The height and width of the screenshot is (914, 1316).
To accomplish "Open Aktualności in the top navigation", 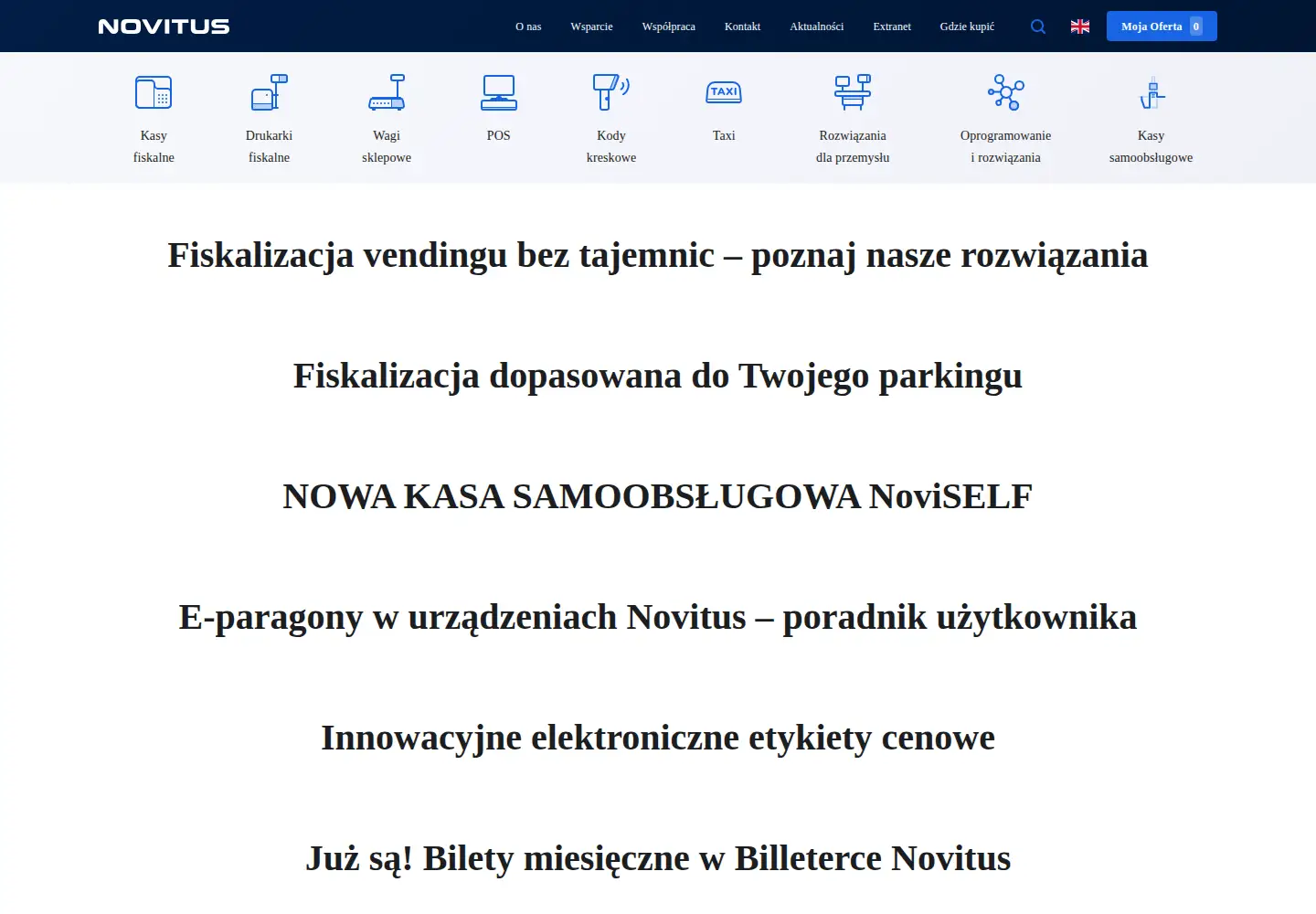I will coord(817,27).
